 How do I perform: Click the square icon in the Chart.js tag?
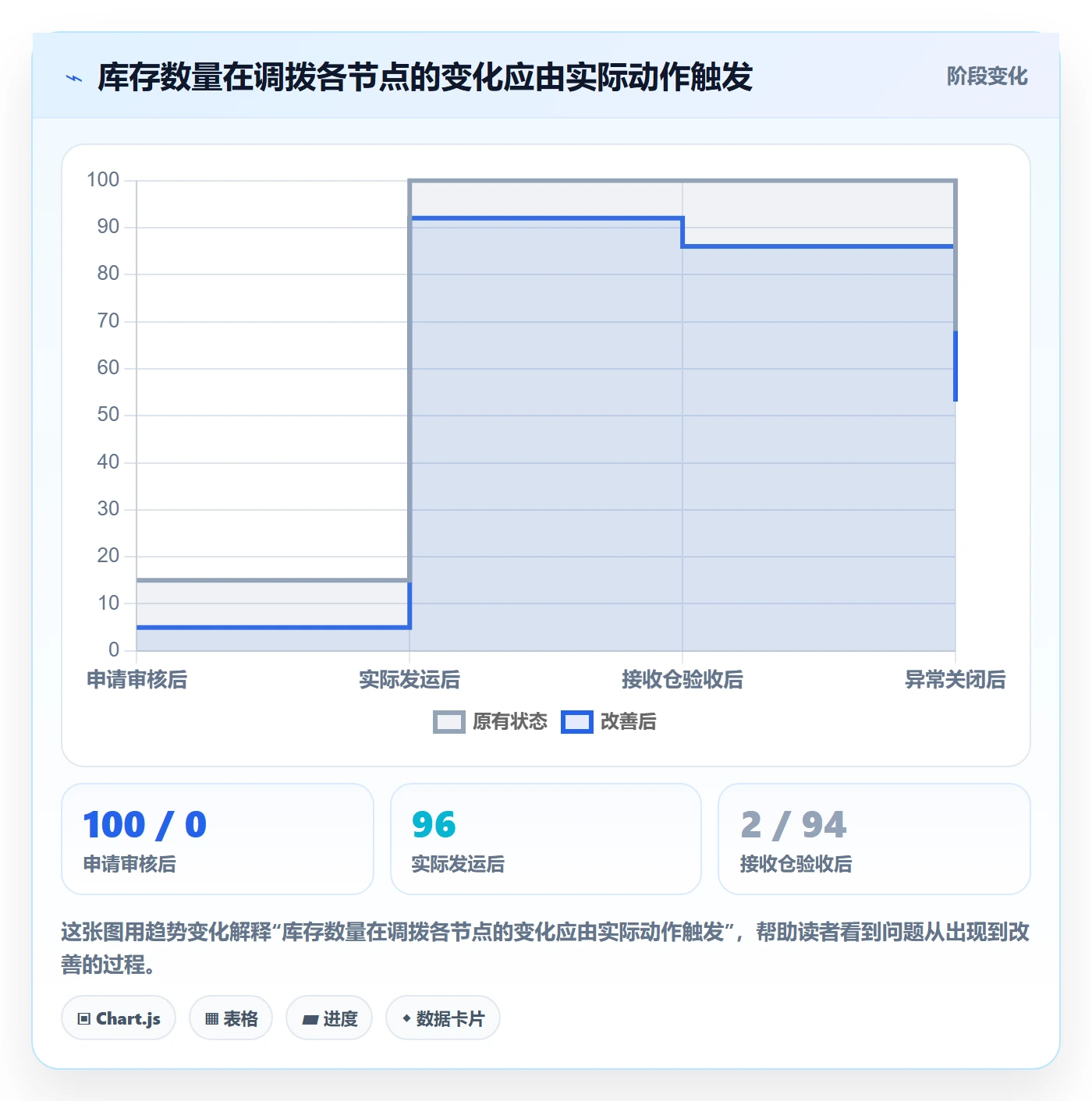84,1019
